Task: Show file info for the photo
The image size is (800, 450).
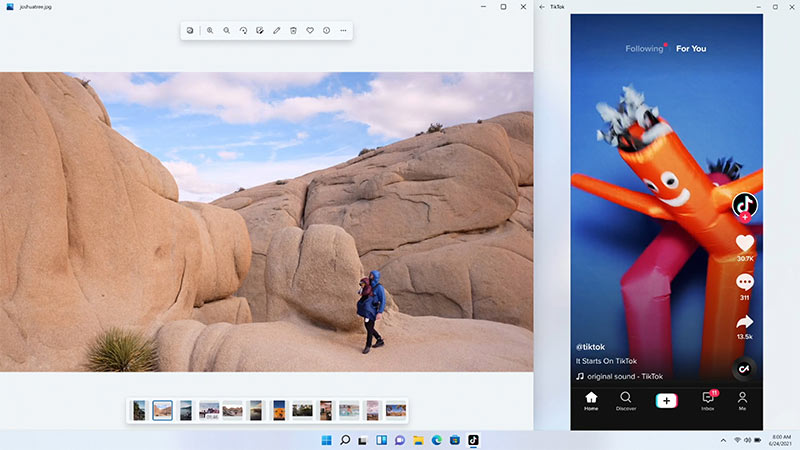Action: (327, 31)
